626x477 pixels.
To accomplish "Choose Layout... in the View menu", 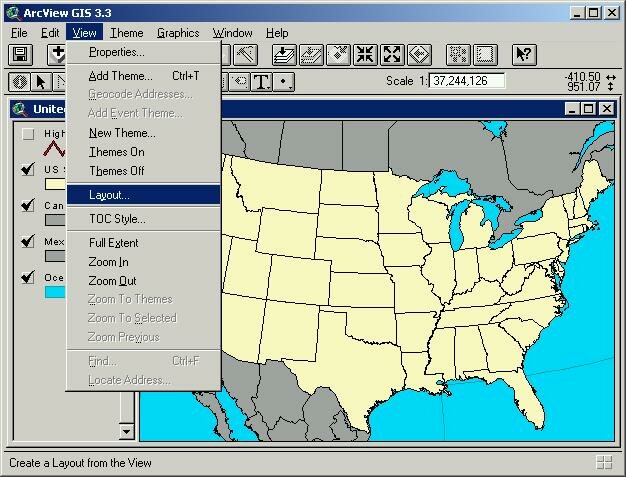I will 143,195.
